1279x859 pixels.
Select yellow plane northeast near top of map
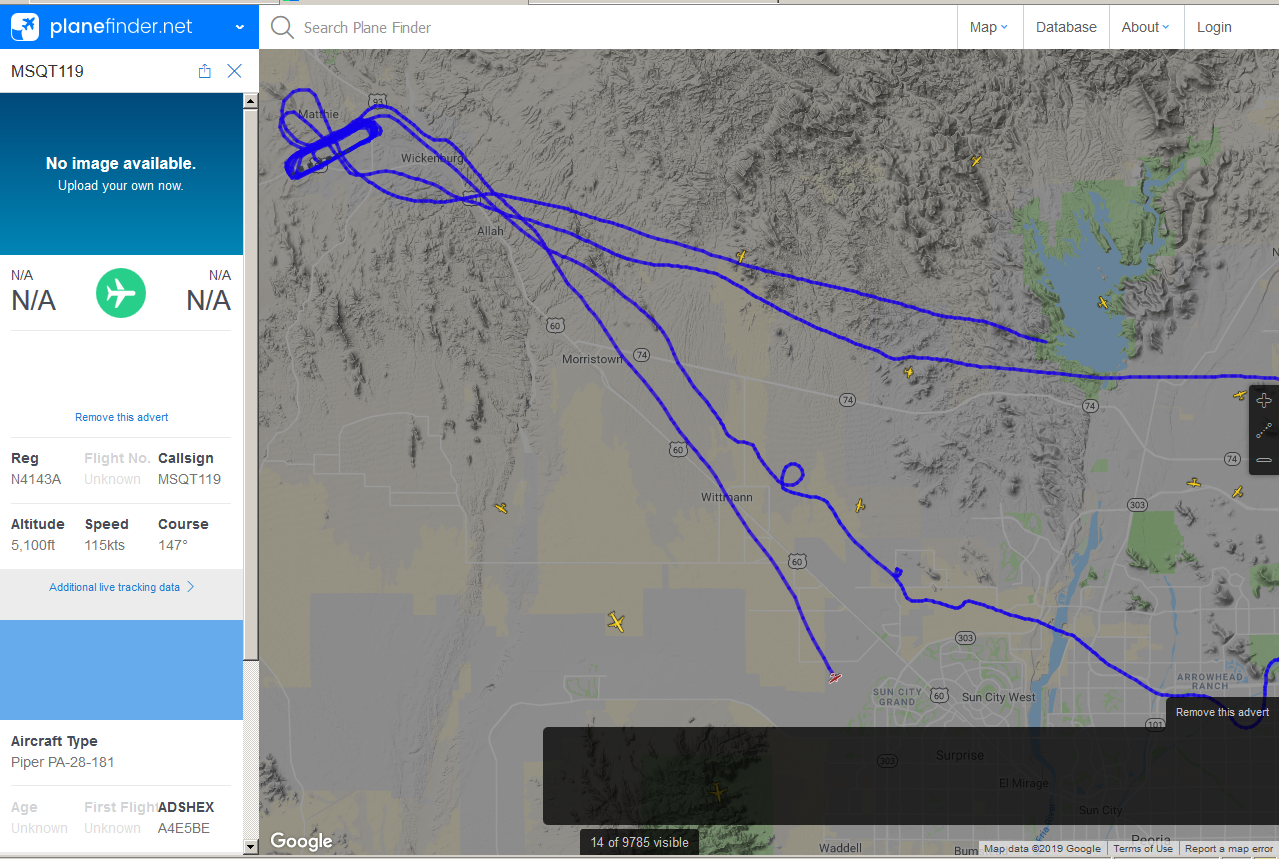coord(976,160)
